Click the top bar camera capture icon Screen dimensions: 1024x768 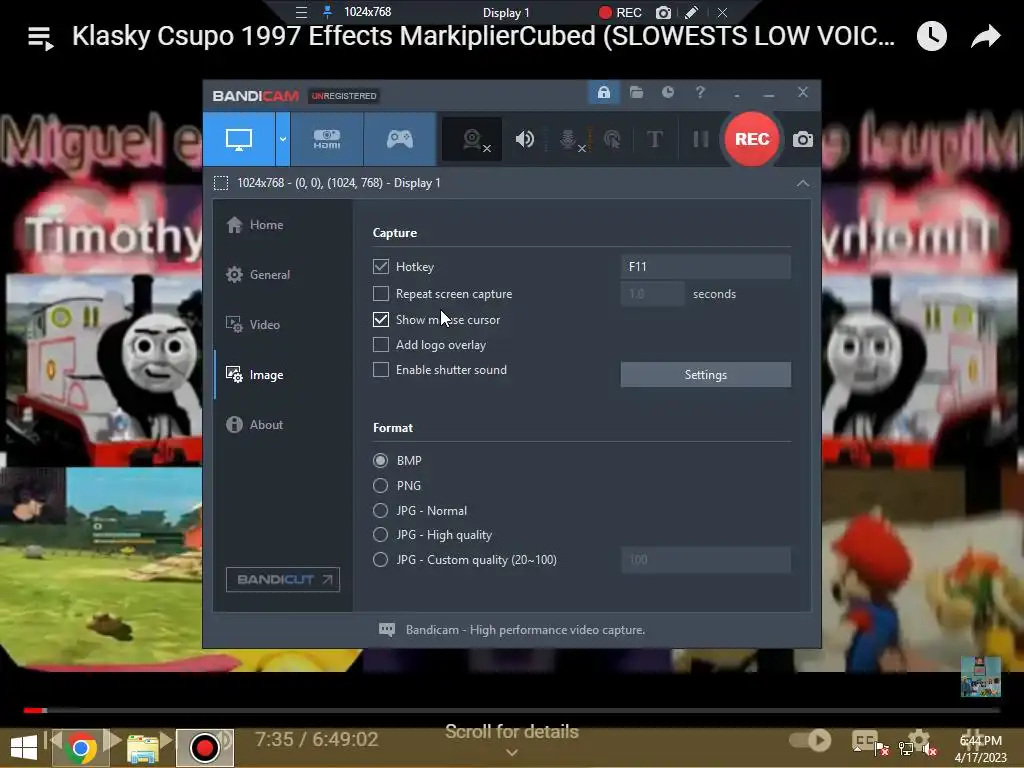663,12
